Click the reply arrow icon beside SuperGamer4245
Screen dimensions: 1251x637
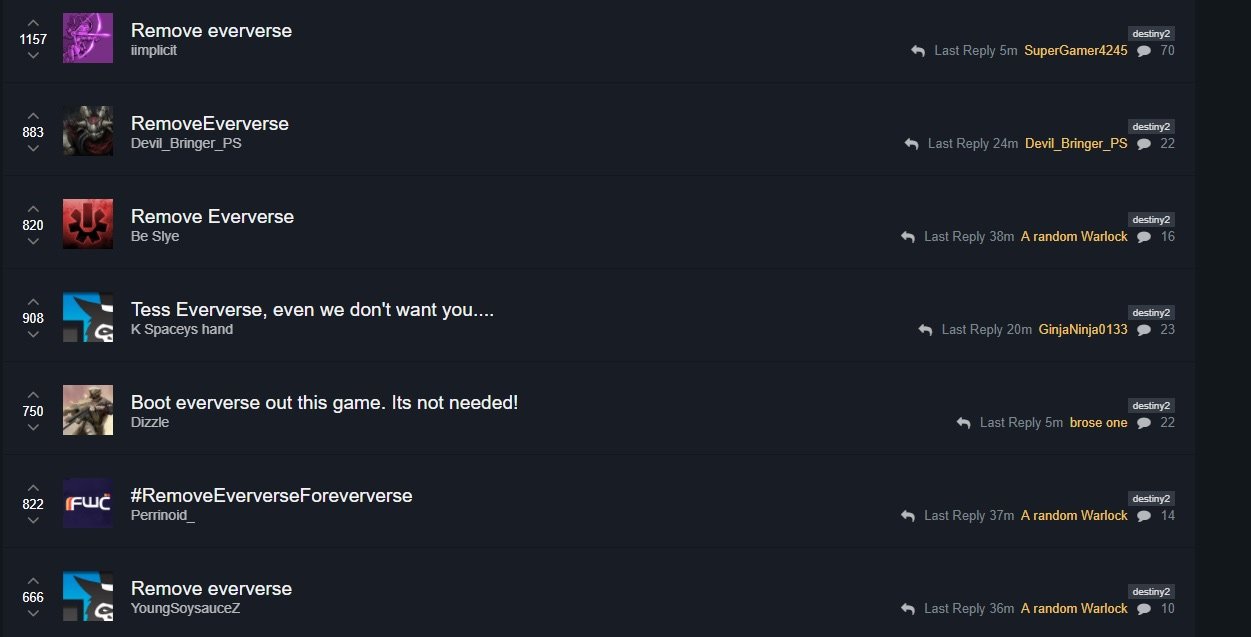point(918,51)
